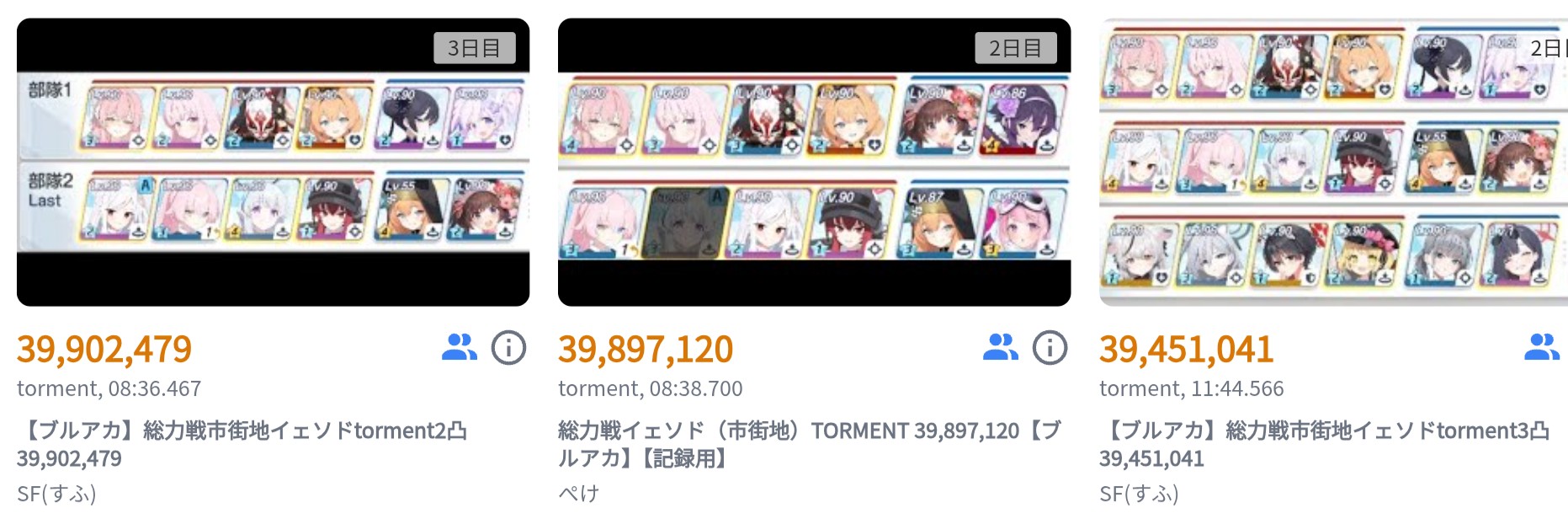Open the first video thumbnail labeled 3日目
The width and height of the screenshot is (1568, 524).
(x=273, y=162)
